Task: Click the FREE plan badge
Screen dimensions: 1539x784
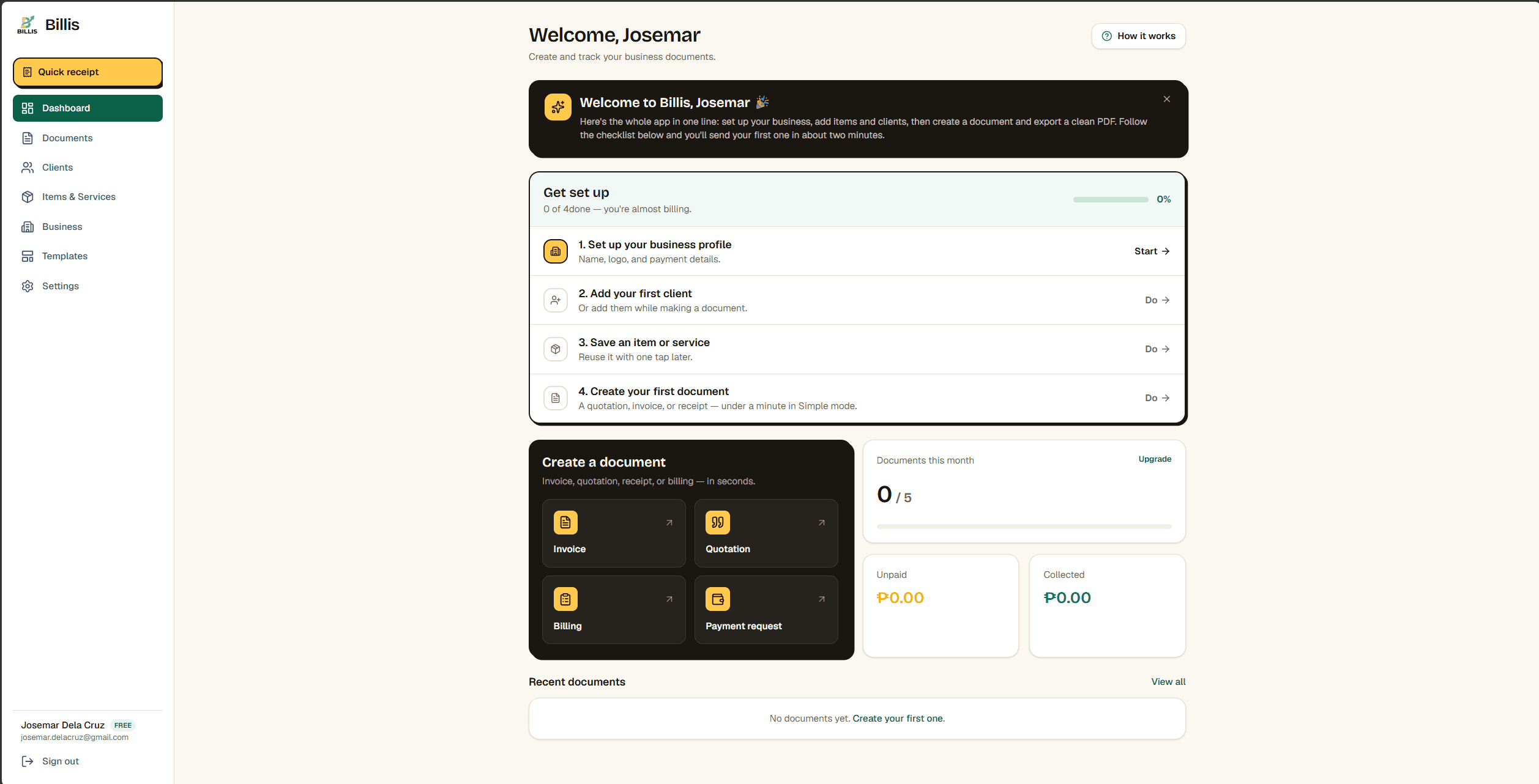Action: coord(123,725)
